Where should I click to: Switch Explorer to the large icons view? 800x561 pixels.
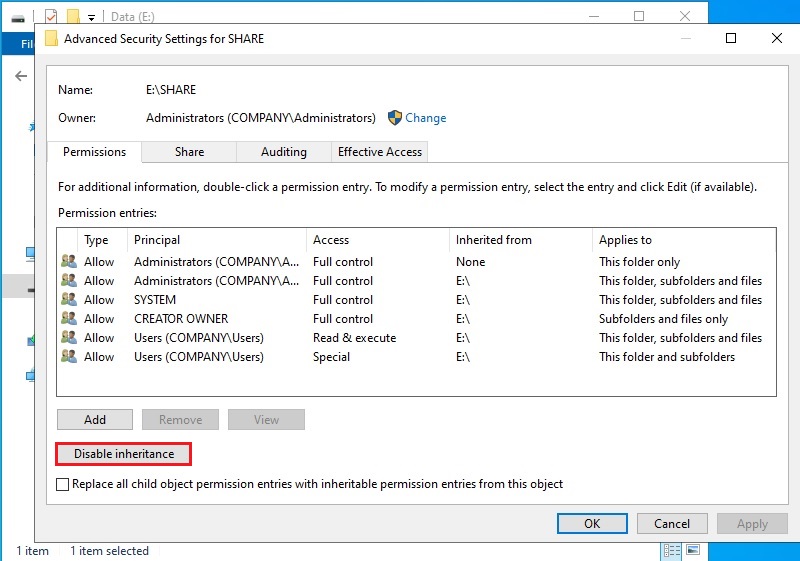691,551
